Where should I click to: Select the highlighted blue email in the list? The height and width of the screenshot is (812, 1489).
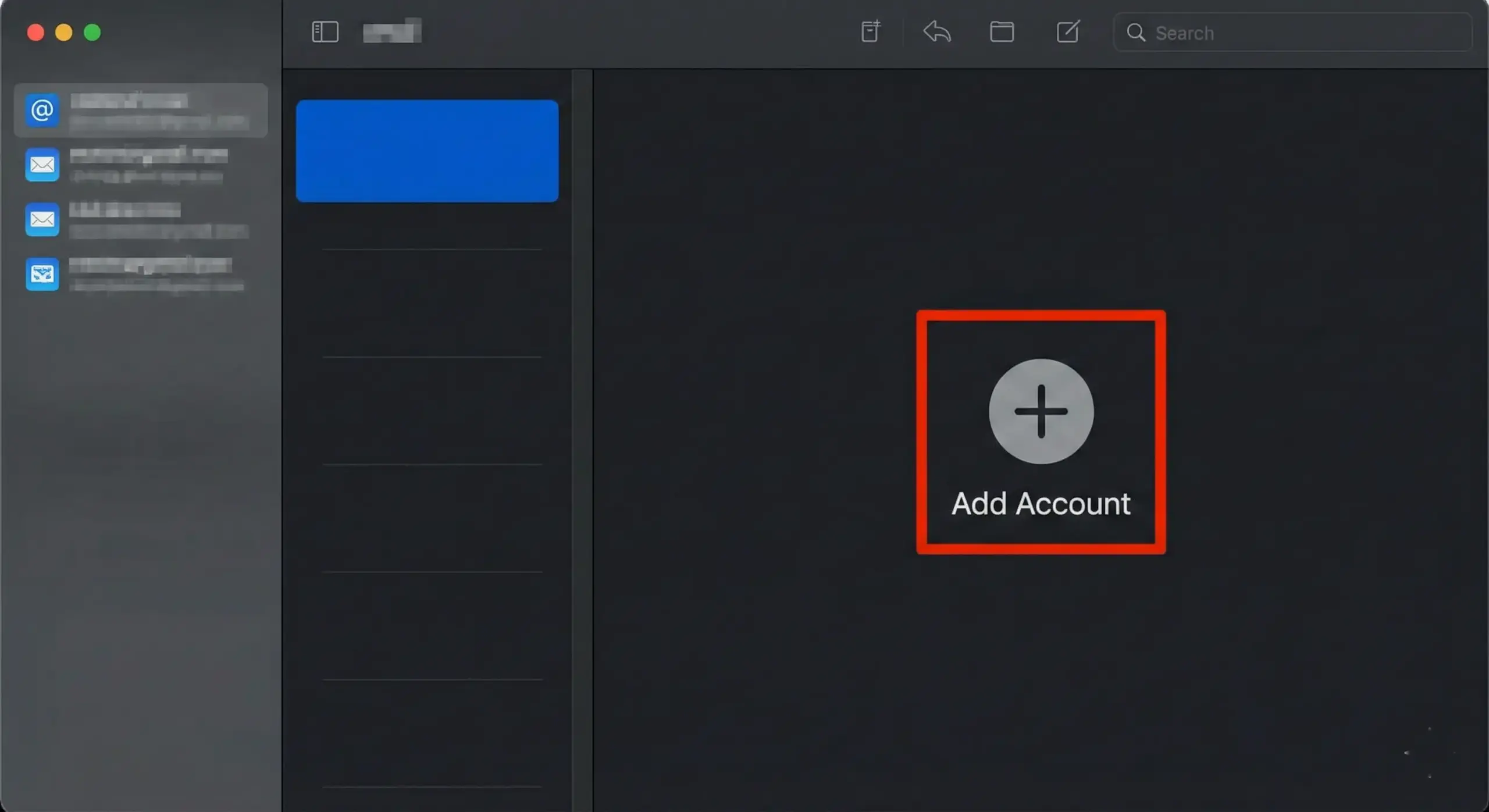pos(428,151)
